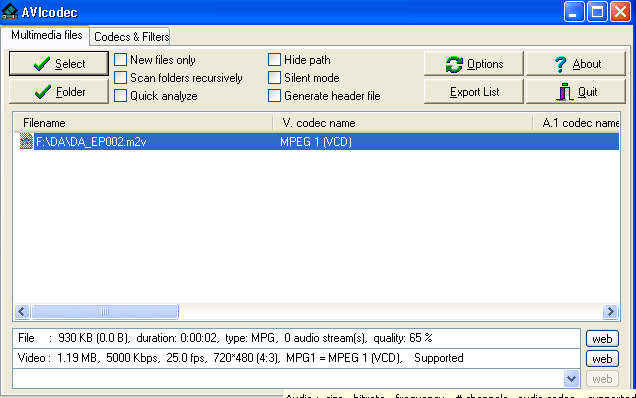
Task: Check Generate header file option
Action: tap(274, 96)
